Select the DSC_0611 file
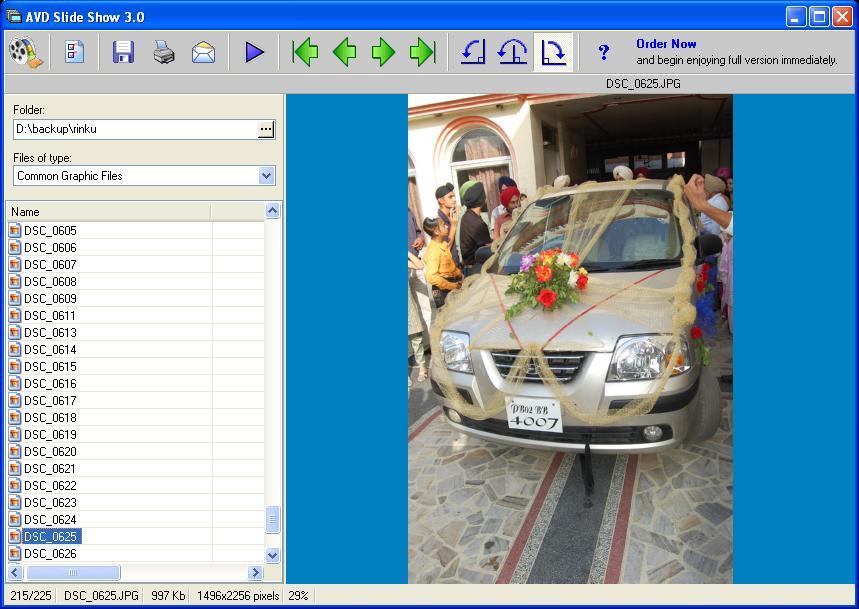This screenshot has height=609, width=859. click(50, 314)
